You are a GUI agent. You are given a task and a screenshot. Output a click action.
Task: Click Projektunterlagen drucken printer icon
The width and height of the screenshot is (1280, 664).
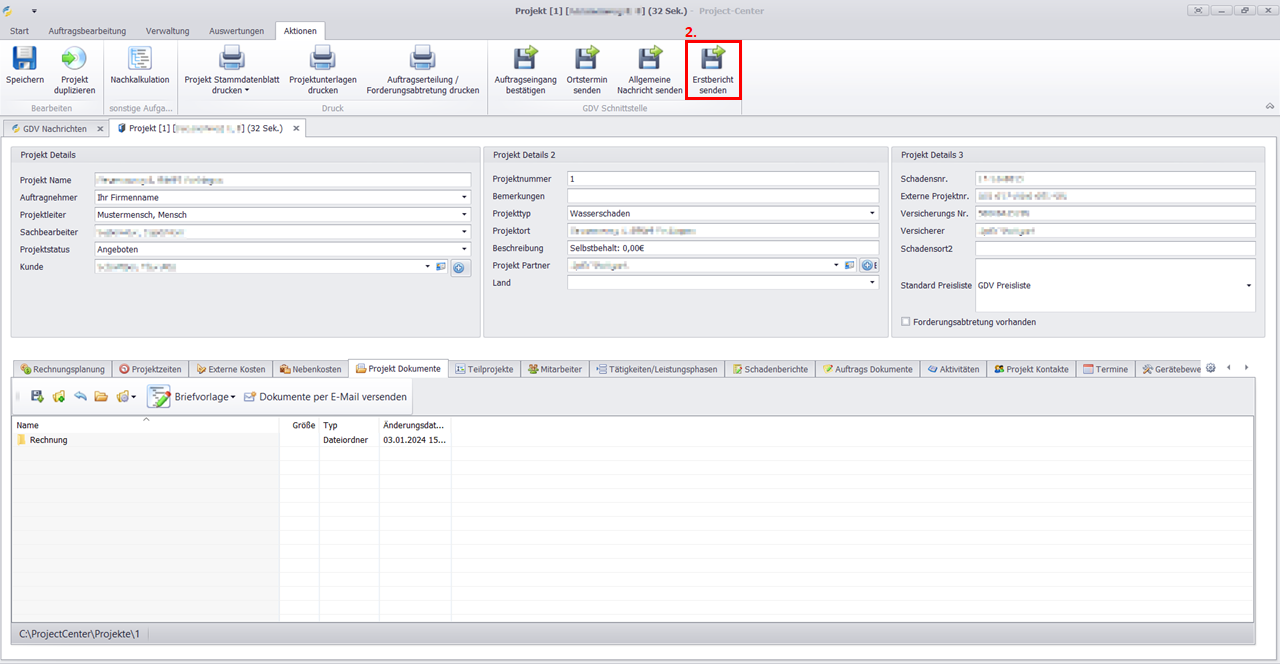click(322, 60)
